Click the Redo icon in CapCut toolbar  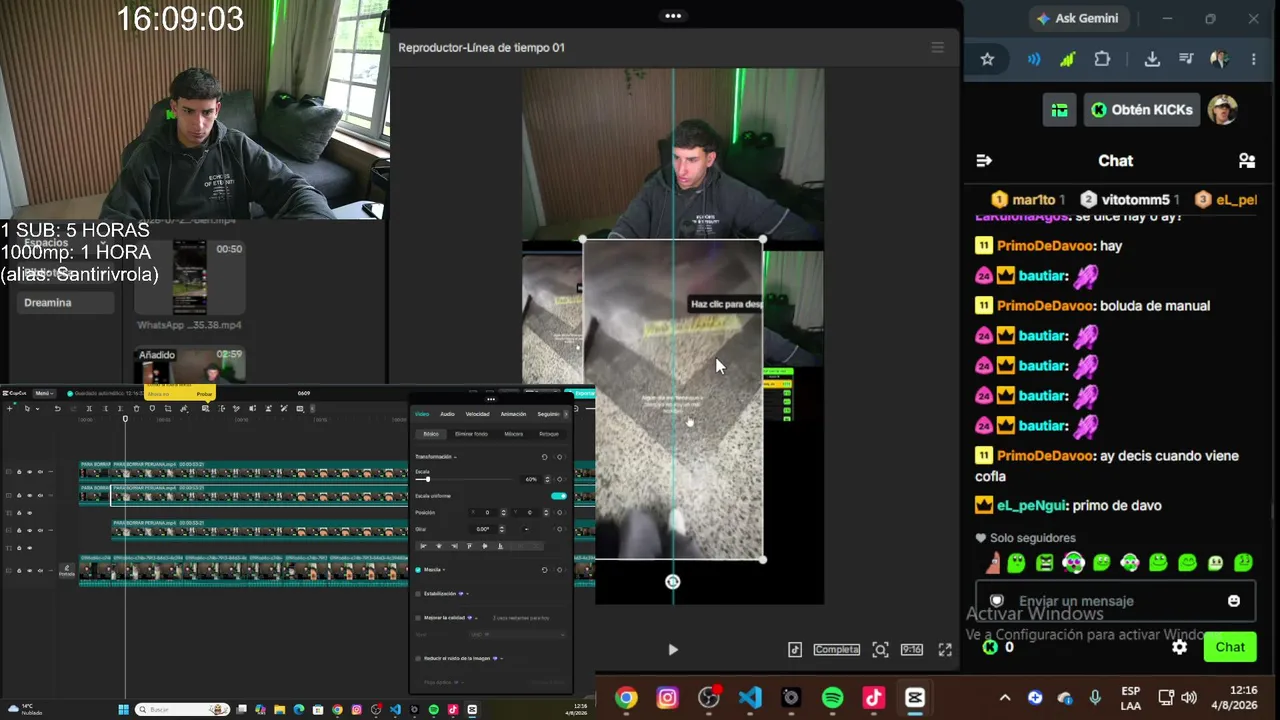(73, 408)
